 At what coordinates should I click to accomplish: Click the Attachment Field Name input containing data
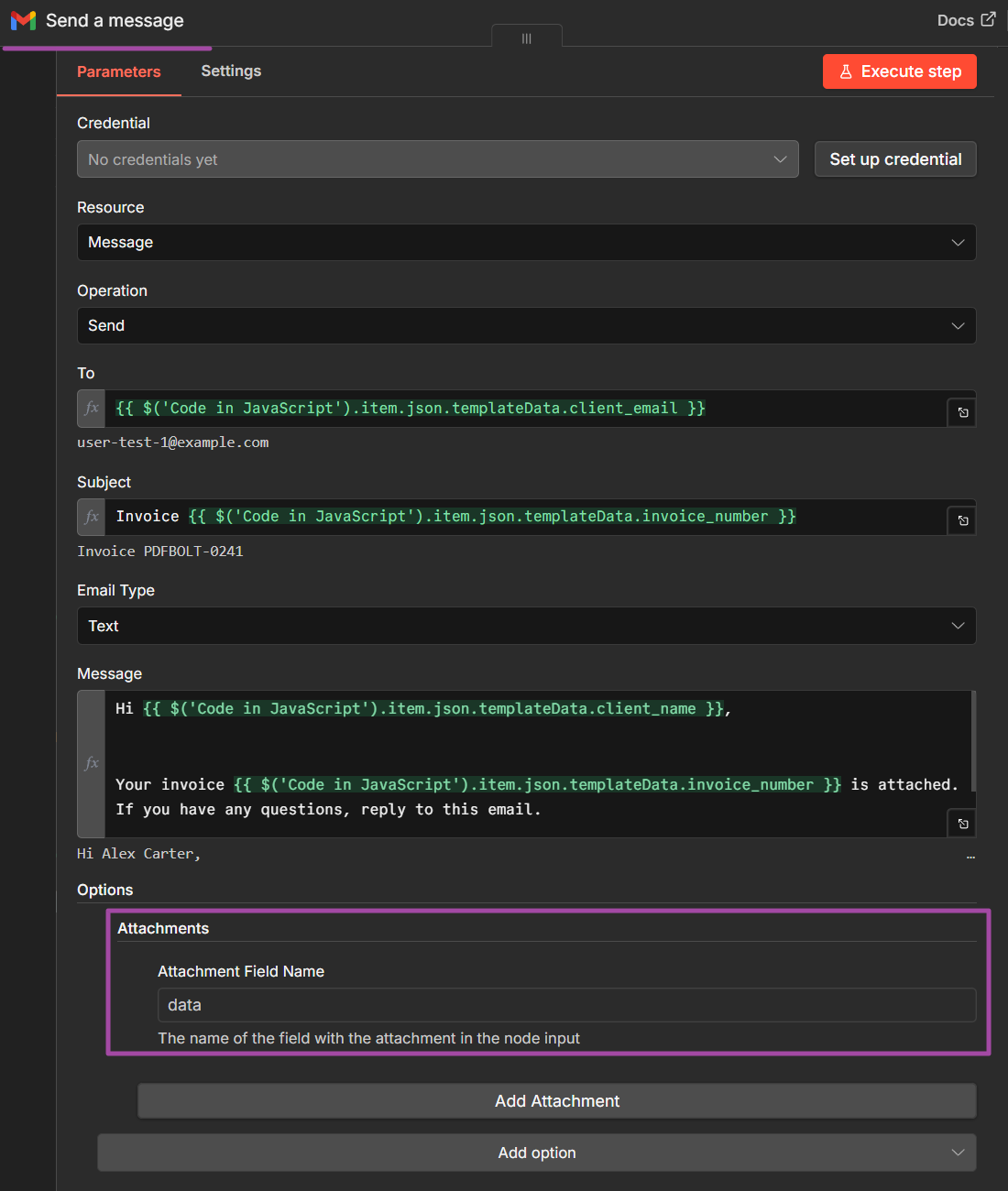pos(566,1004)
